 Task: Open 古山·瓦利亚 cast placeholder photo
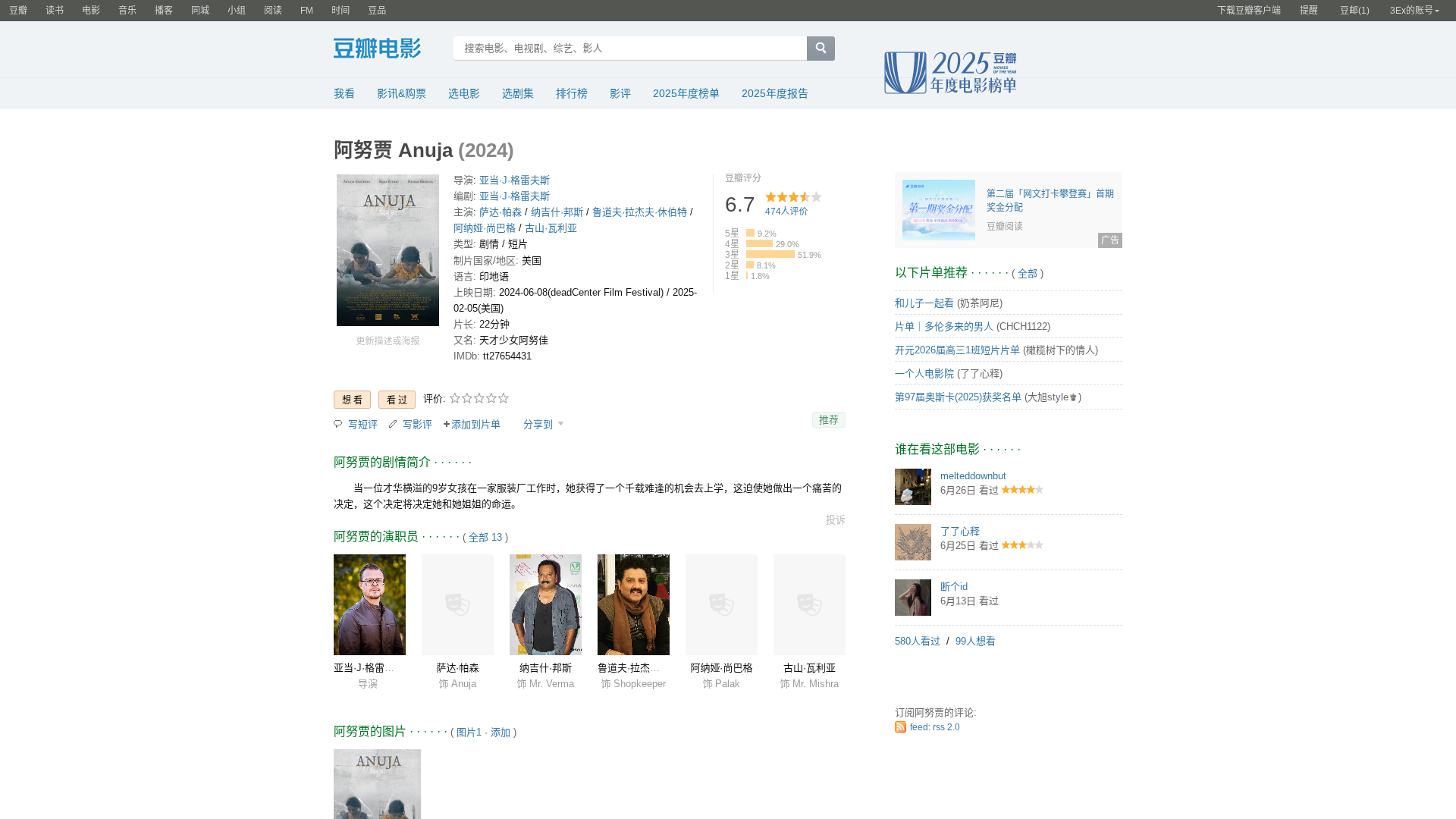pyautogui.click(x=809, y=605)
